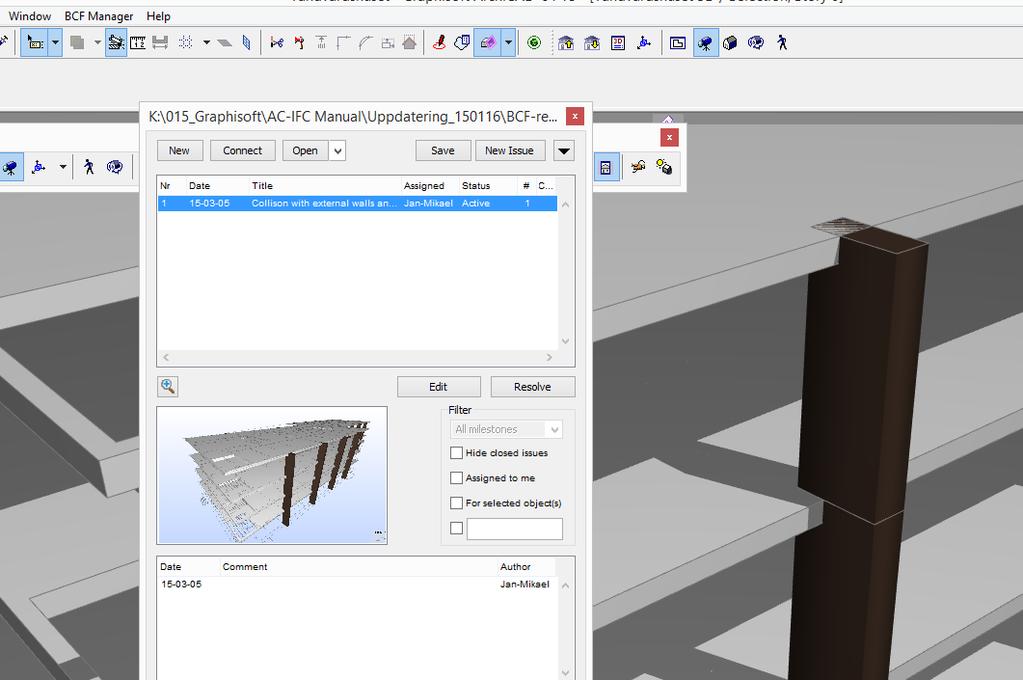The width and height of the screenshot is (1023, 680).
Task: Sort issues by Title column header
Action: click(262, 186)
